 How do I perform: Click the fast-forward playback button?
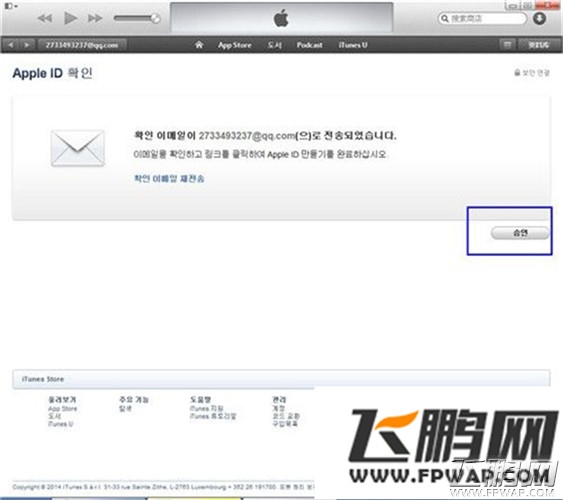[95, 18]
